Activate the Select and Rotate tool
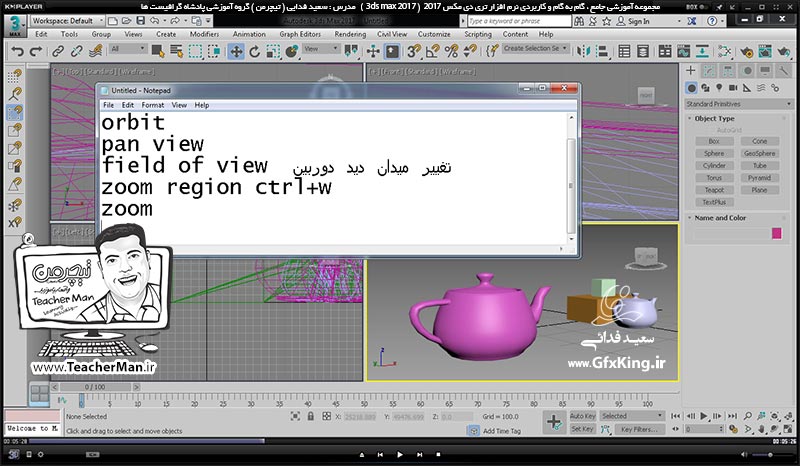Image resolution: width=800 pixels, height=466 pixels. (x=255, y=52)
